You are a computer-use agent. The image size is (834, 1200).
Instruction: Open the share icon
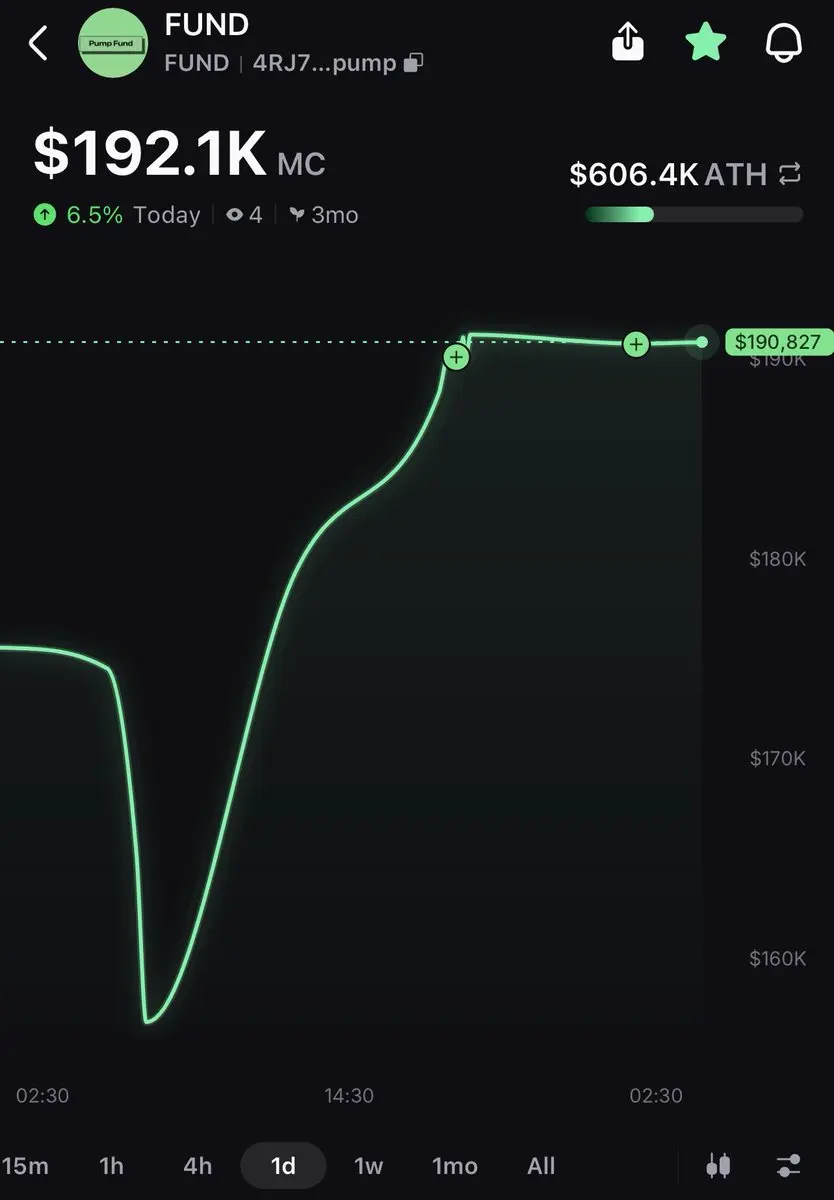pos(627,42)
